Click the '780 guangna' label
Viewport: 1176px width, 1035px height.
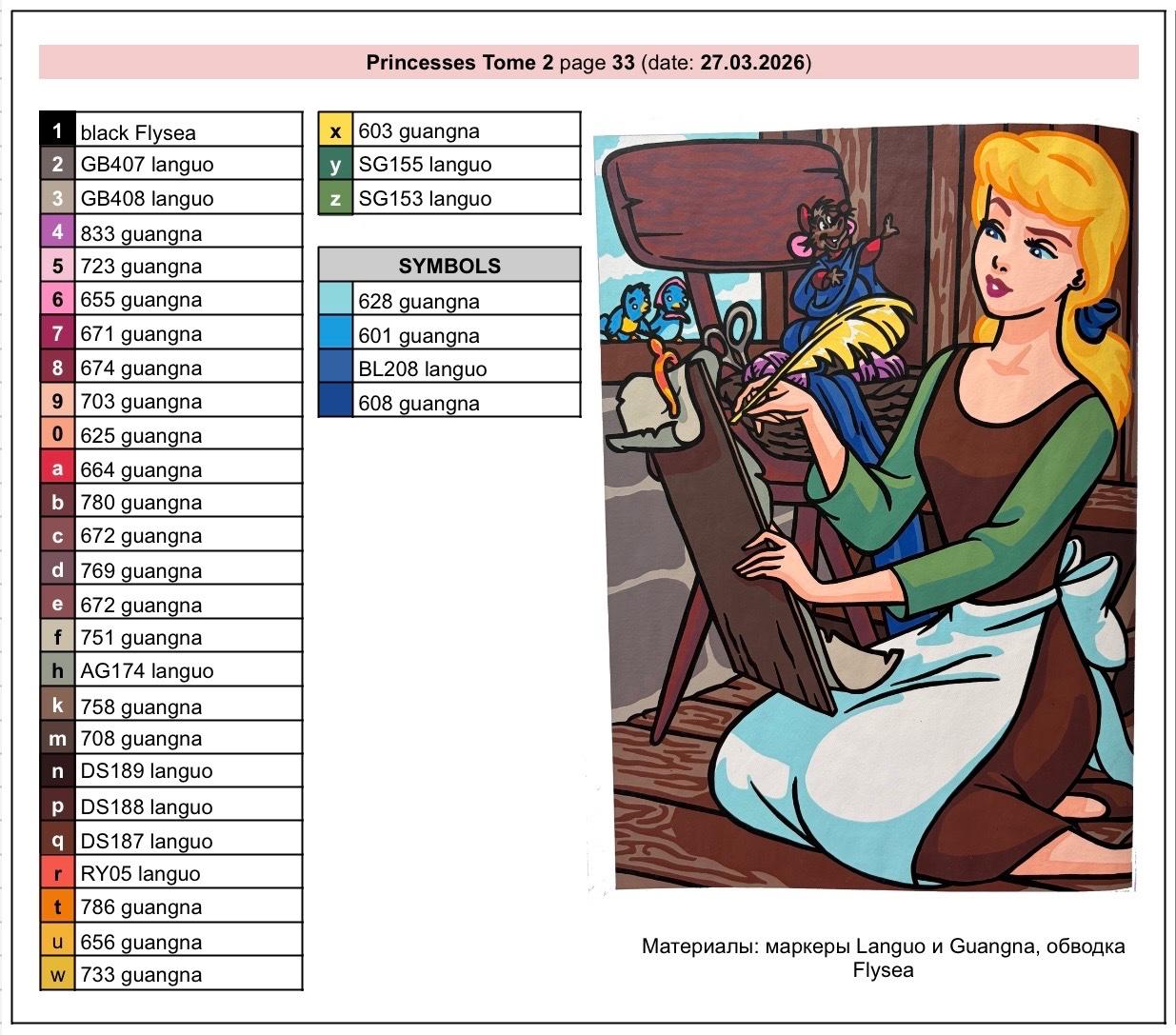pyautogui.click(x=141, y=502)
